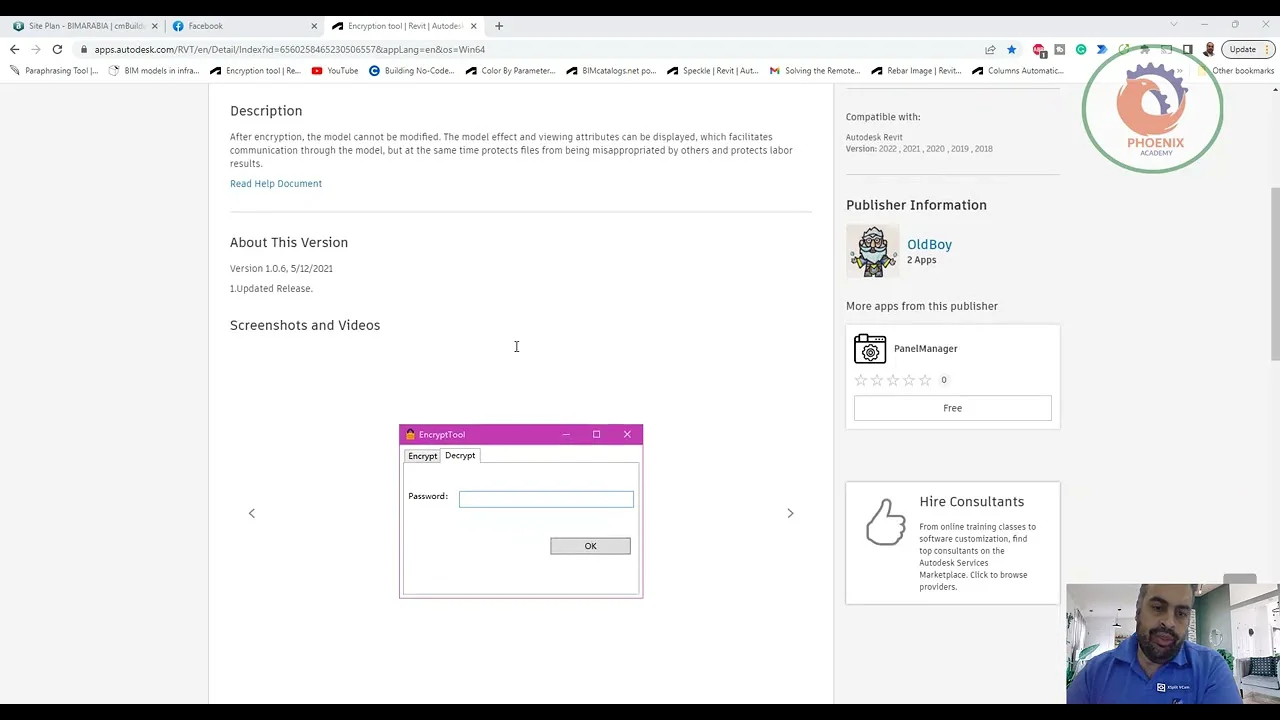Click the thumbs-up Hire Consultants icon
1280x720 pixels.
tap(885, 522)
